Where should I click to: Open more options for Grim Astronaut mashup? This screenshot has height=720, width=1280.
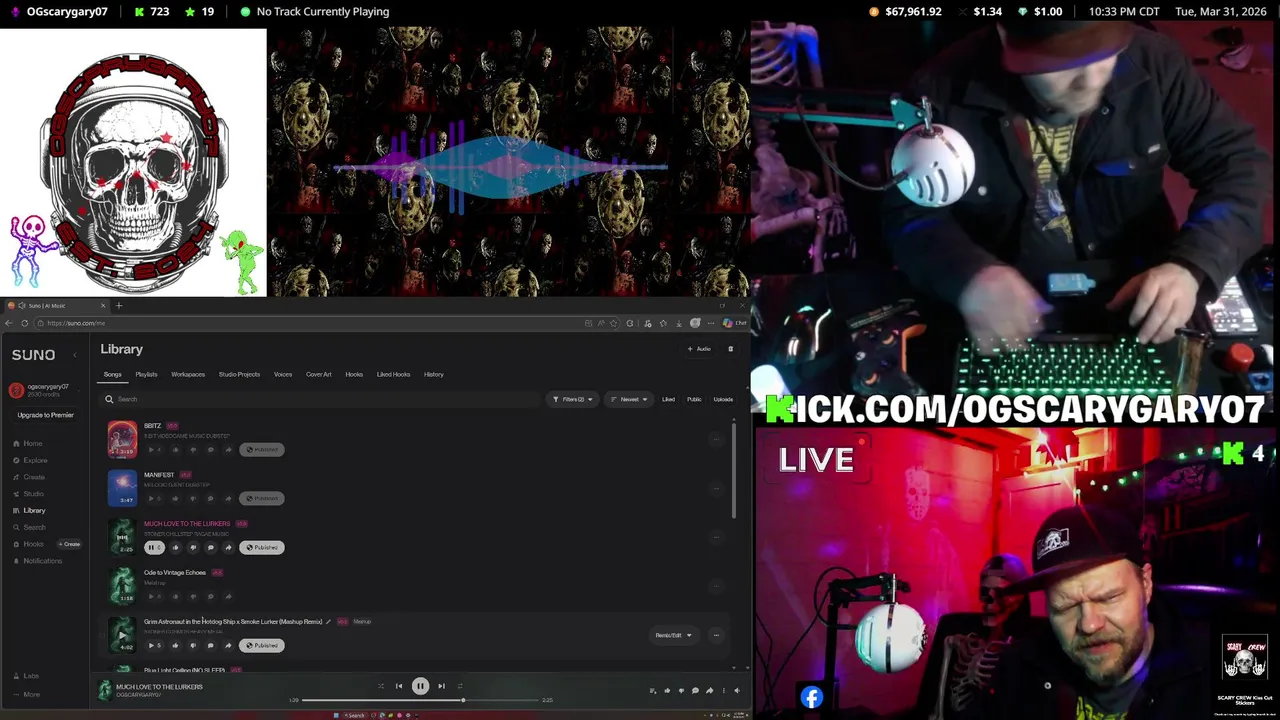click(x=716, y=635)
